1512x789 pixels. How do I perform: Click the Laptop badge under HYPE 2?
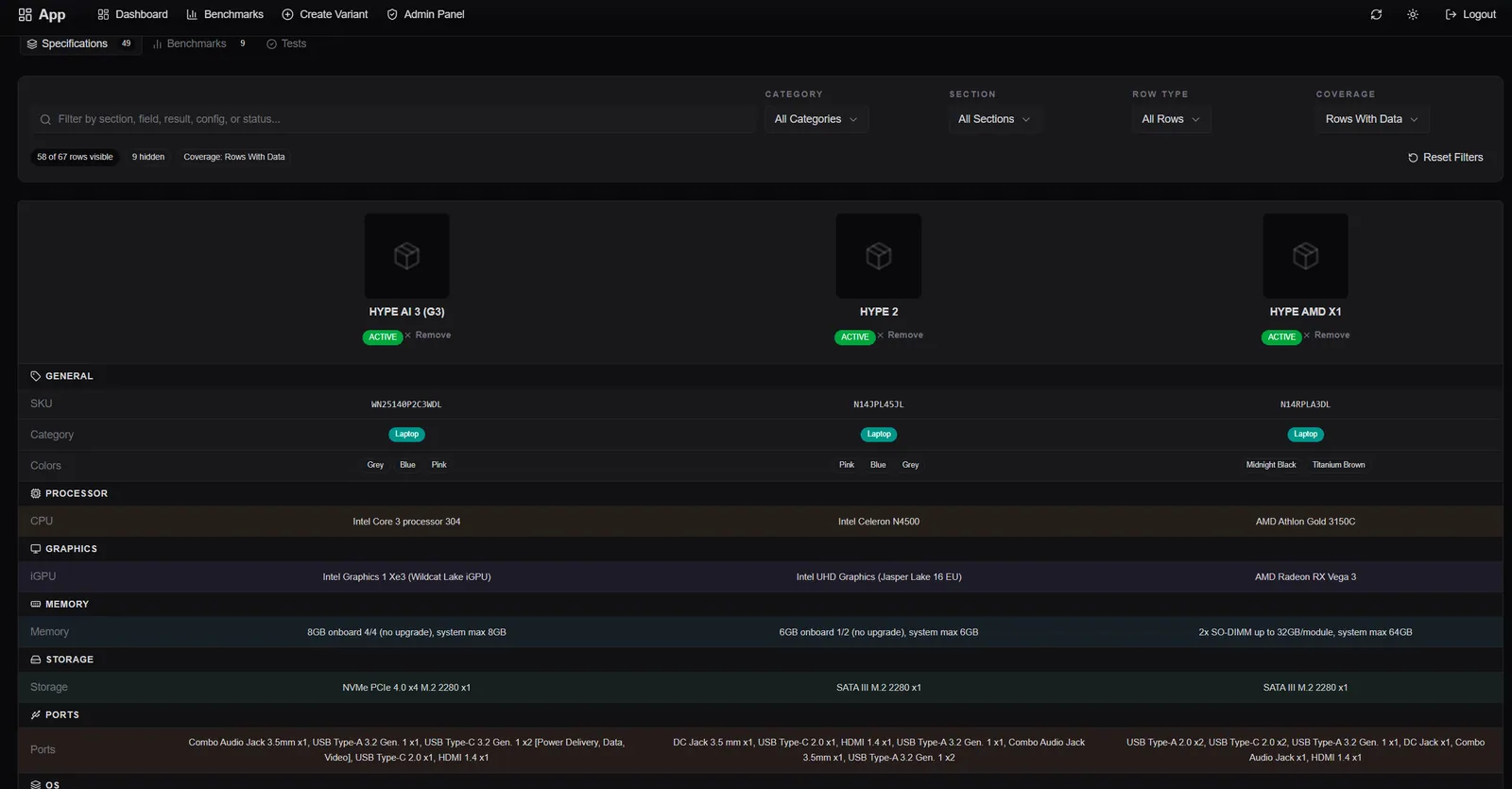(879, 435)
